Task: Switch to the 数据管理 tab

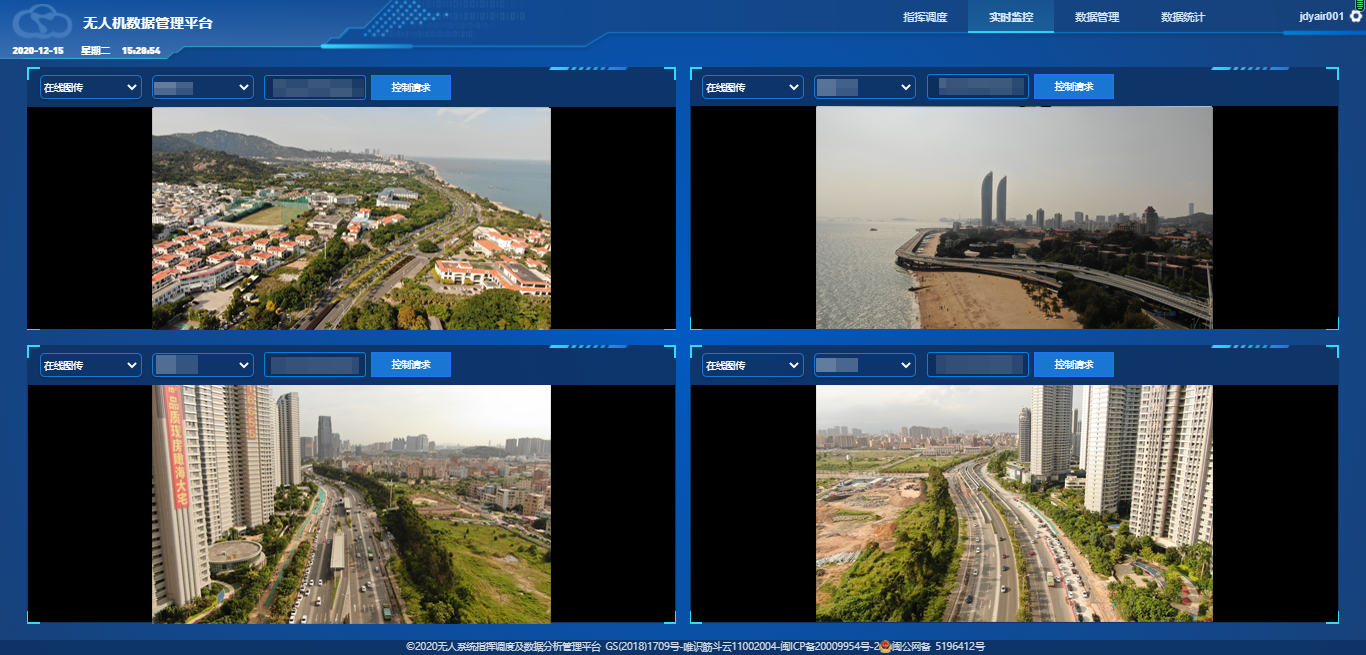Action: pyautogui.click(x=1097, y=17)
